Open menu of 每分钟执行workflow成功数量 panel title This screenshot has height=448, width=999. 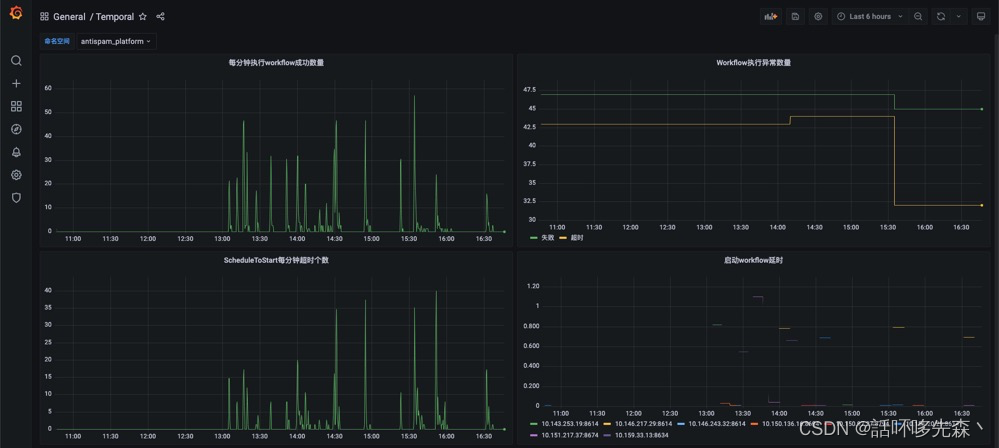276,62
